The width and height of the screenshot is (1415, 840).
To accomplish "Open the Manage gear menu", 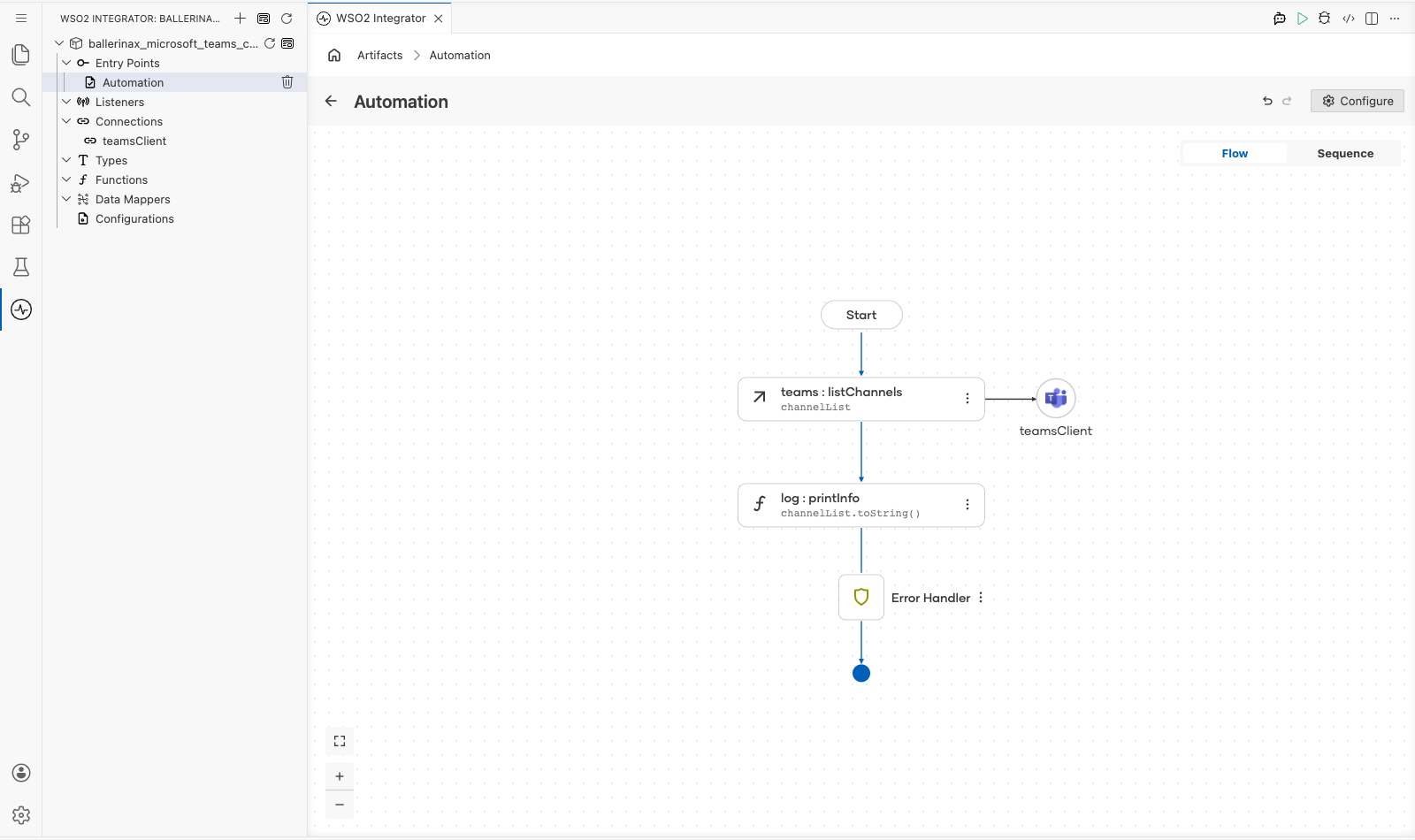I will tap(21, 815).
